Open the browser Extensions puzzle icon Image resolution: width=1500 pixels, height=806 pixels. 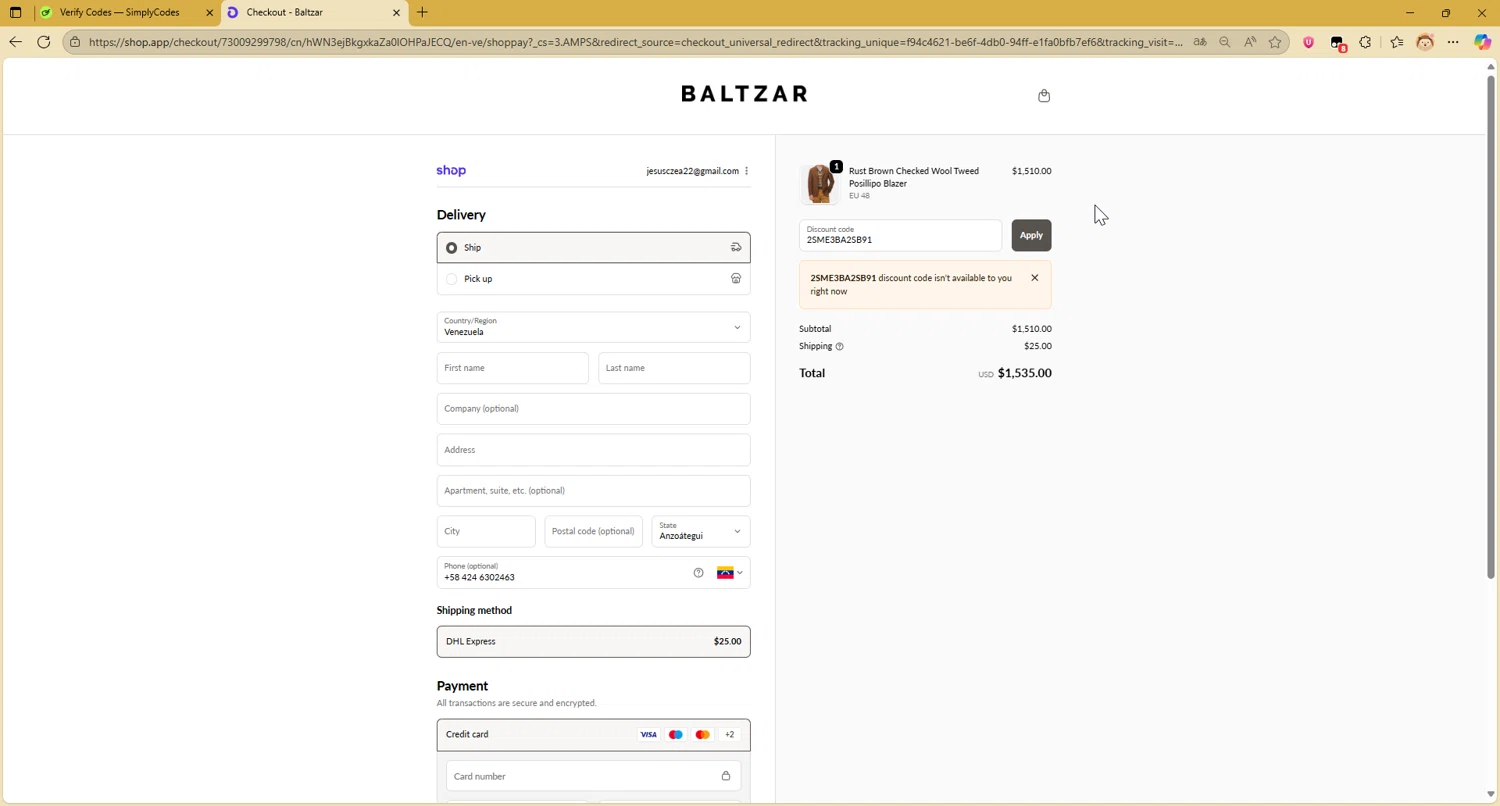(x=1365, y=42)
